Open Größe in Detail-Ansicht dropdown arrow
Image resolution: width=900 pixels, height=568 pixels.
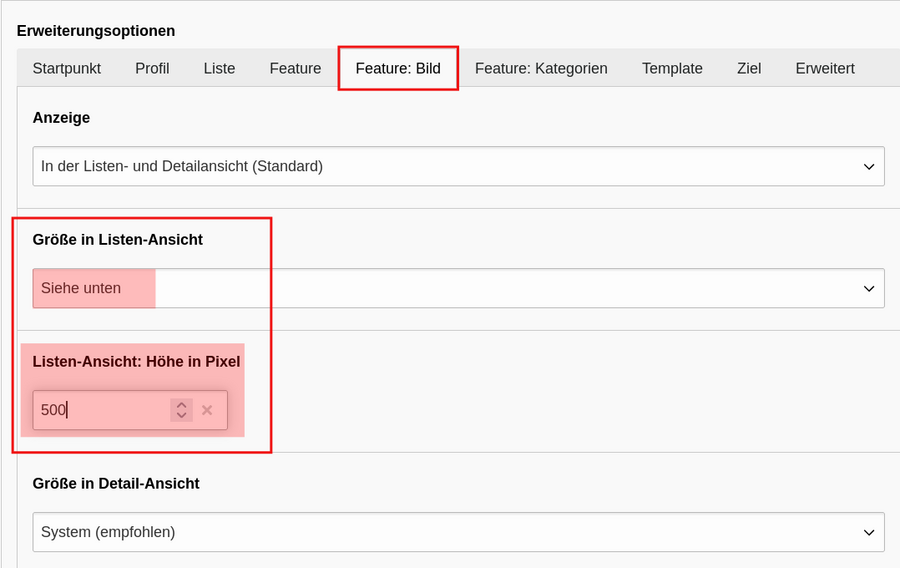pos(869,532)
